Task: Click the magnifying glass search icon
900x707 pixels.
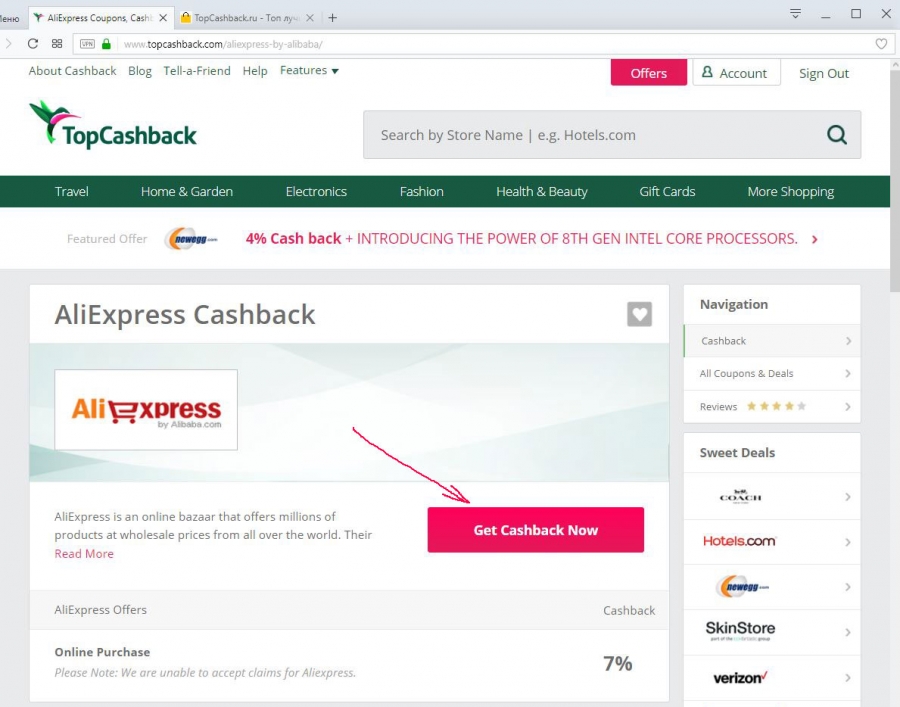Action: 836,135
